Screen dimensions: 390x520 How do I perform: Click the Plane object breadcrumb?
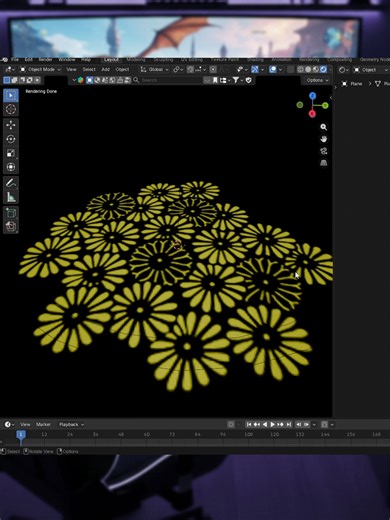pyautogui.click(x=352, y=84)
